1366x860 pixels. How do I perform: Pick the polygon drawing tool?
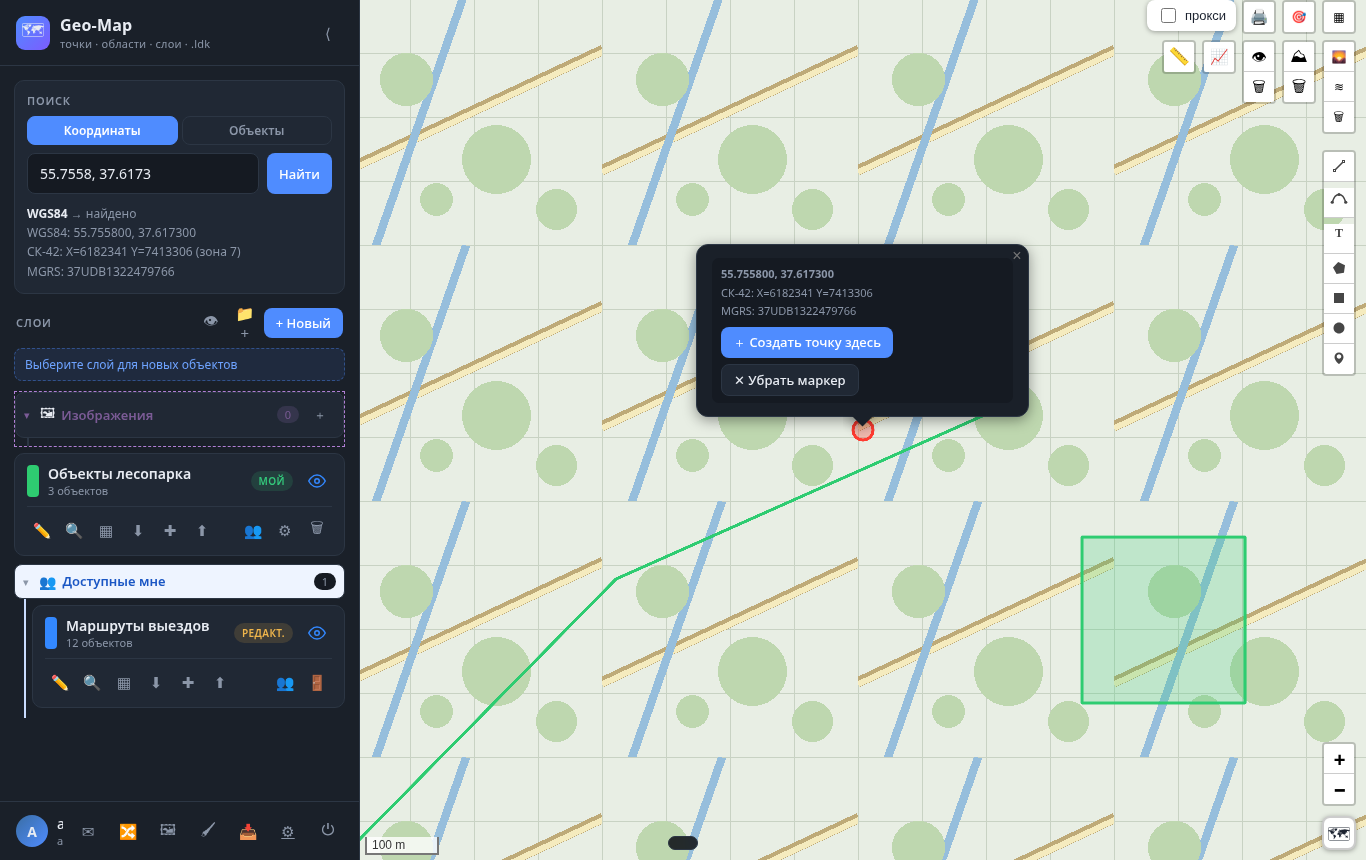1339,268
